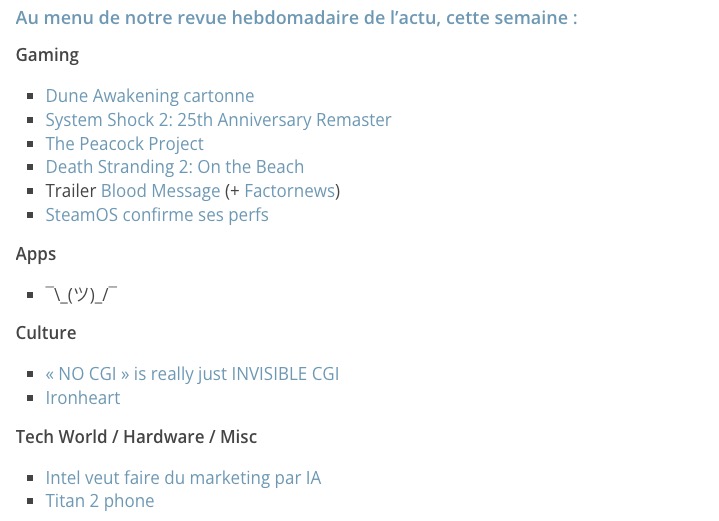Open the Titan 2 phone link
Screen dimensions: 719x521
(x=99, y=501)
